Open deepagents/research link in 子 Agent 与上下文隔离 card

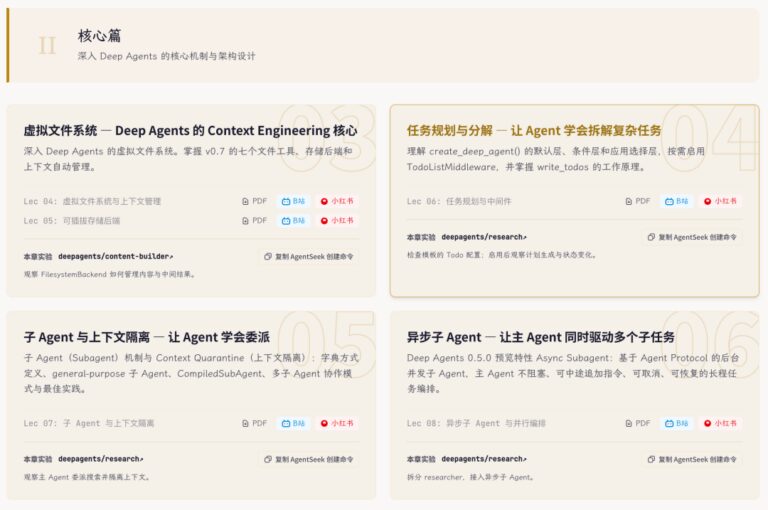pos(101,459)
